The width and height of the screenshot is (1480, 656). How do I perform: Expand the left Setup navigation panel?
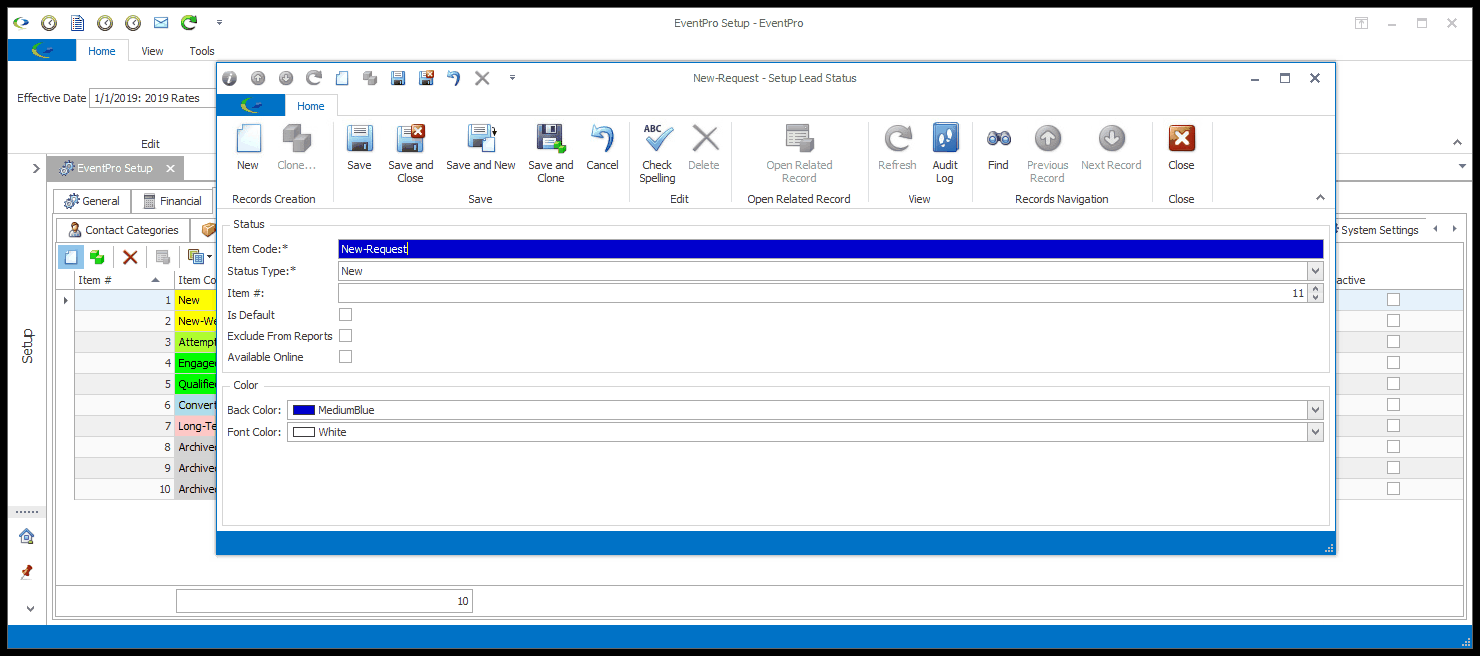click(36, 168)
